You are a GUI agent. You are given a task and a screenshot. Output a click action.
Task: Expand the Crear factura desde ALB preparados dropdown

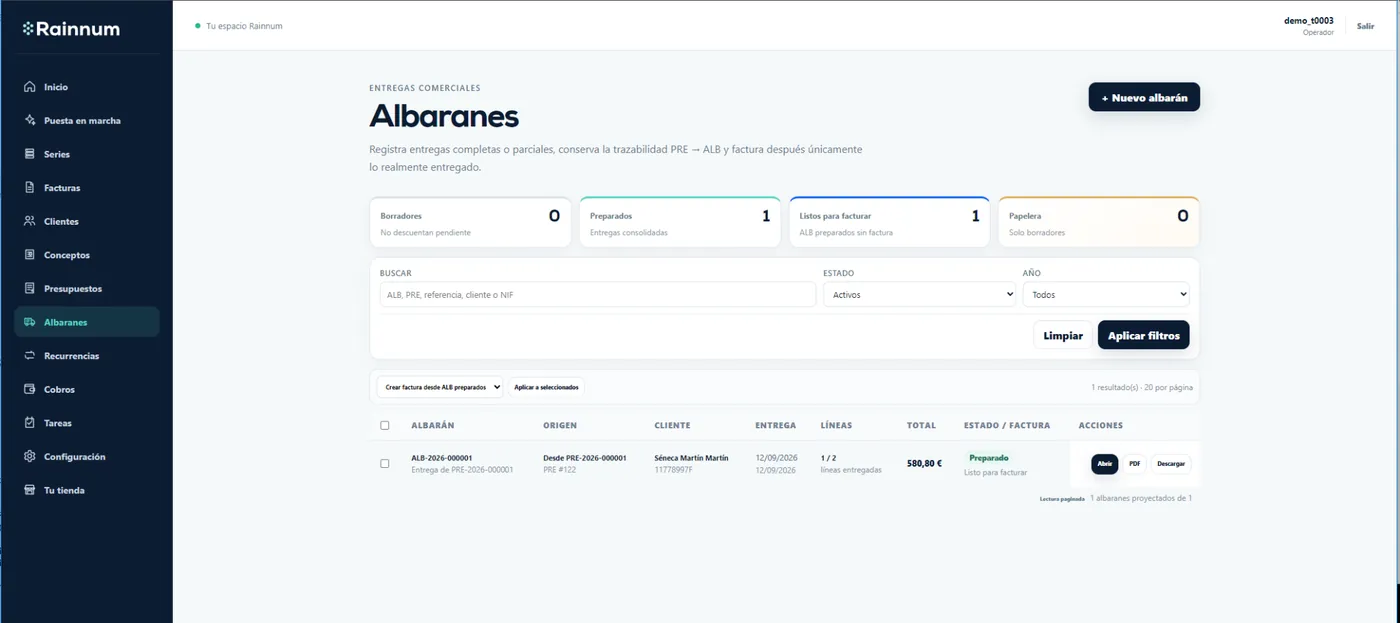[x=440, y=387]
